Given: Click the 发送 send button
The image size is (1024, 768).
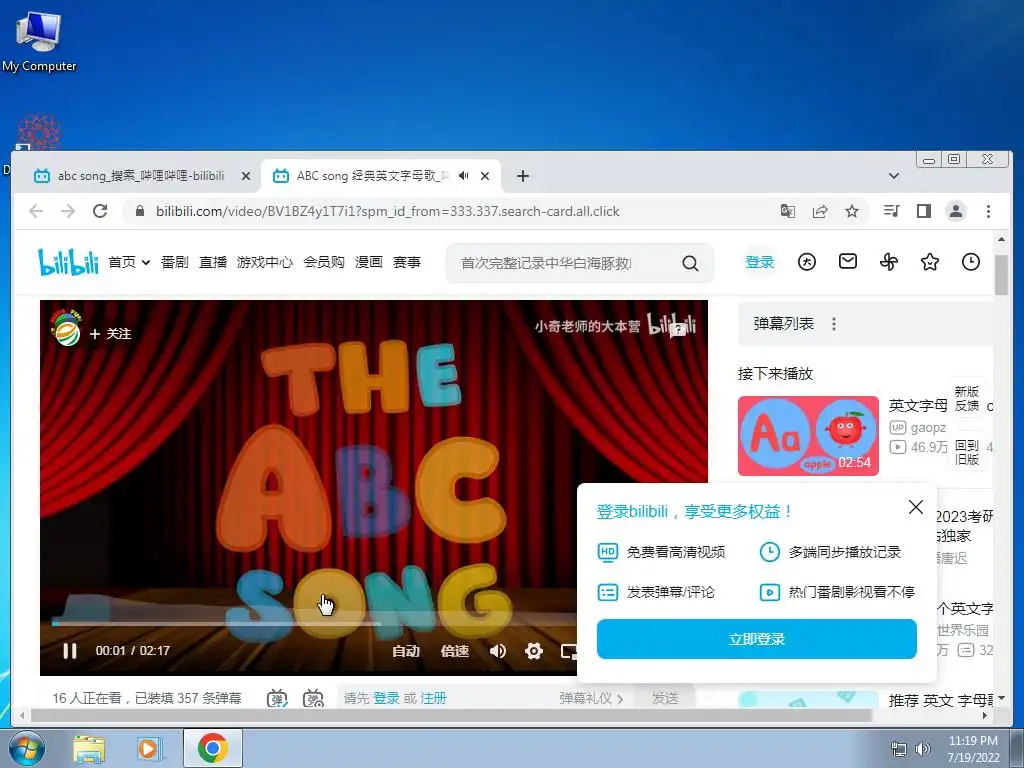Looking at the screenshot, I should coord(665,698).
